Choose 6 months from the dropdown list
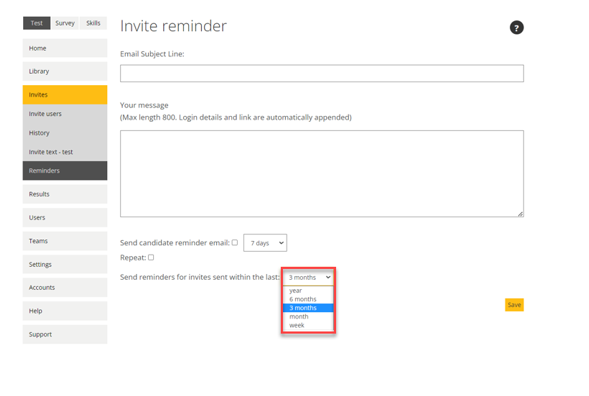 click(x=308, y=299)
